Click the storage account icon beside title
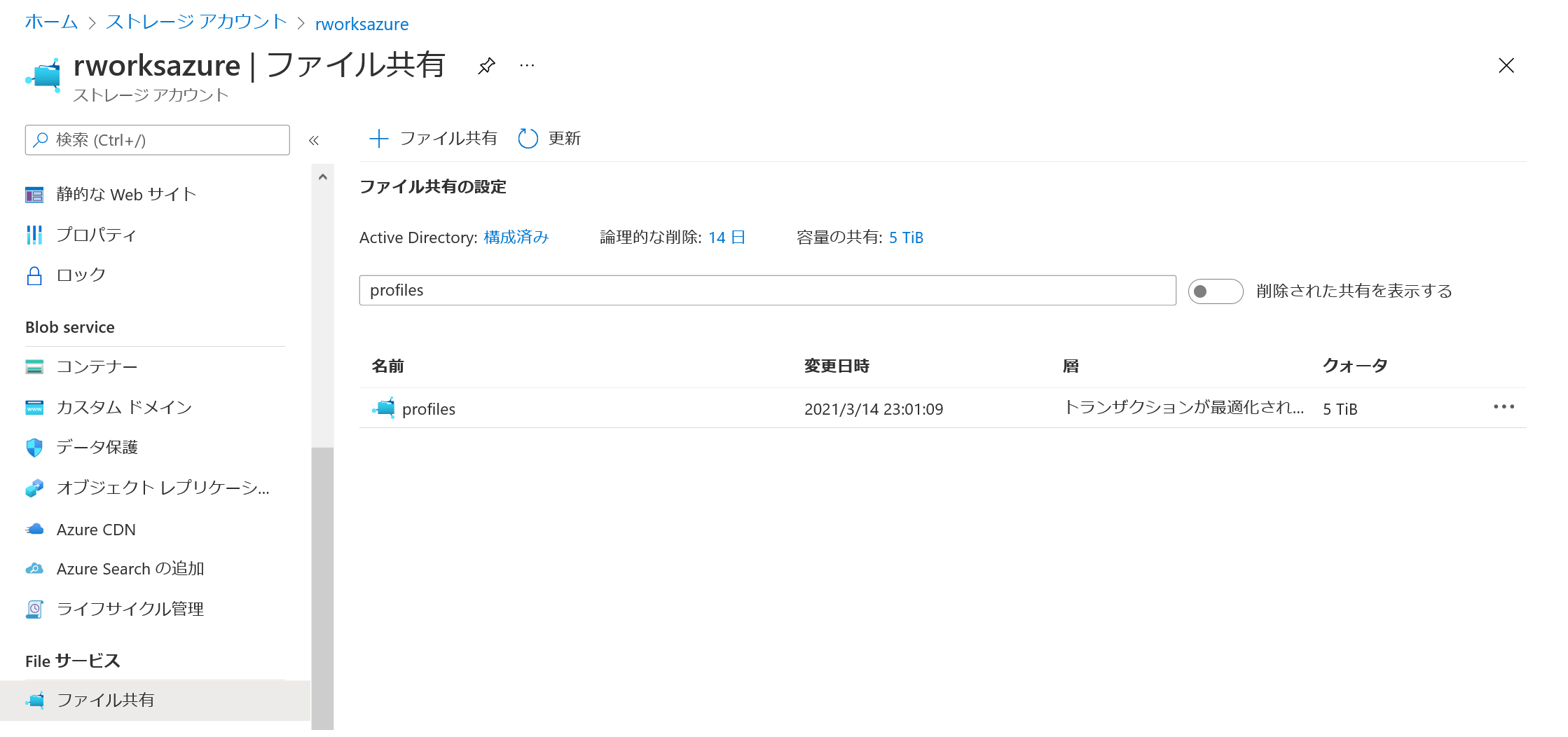The height and width of the screenshot is (737, 1568). coord(44,76)
